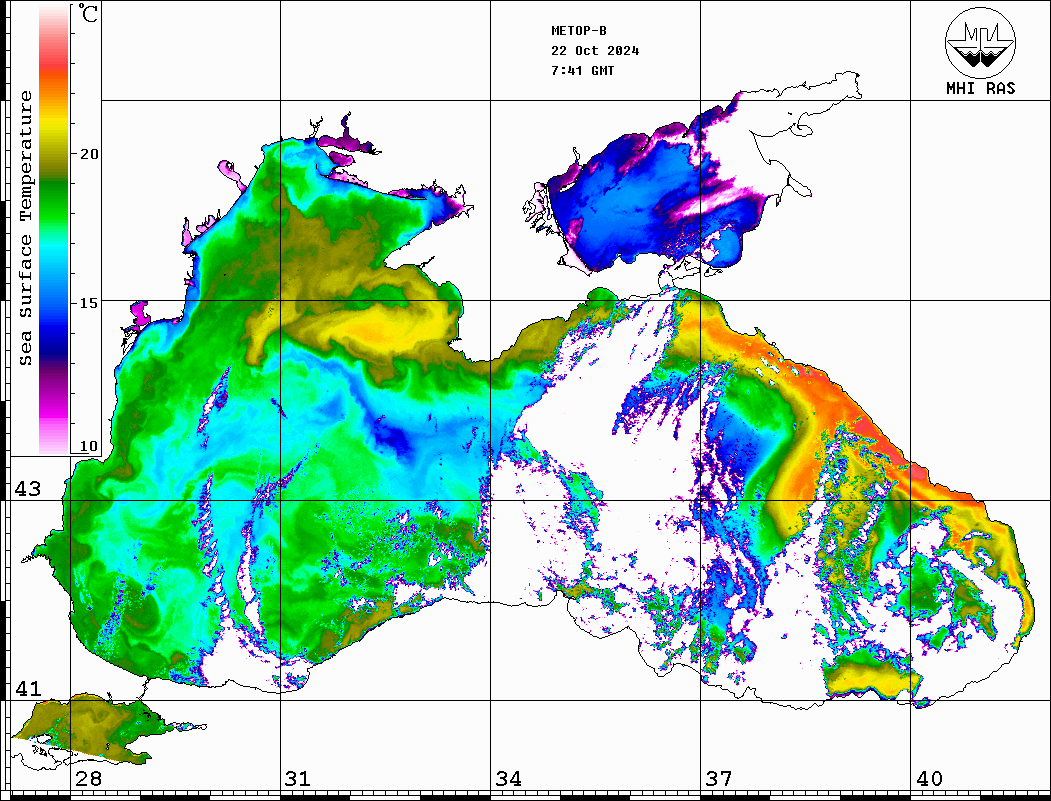The height and width of the screenshot is (801, 1051).
Task: Click the '10' mark on temperature scale
Action: pos(89,446)
